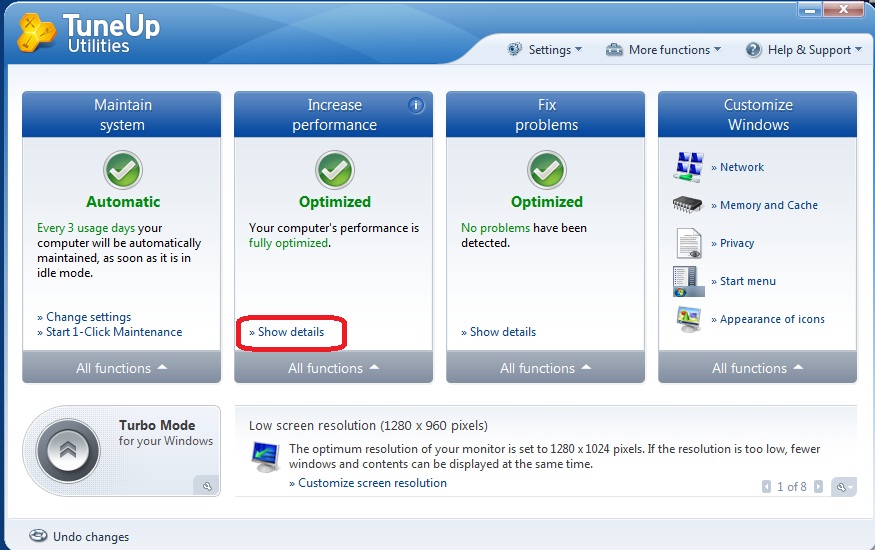The width and height of the screenshot is (875, 550).
Task: Expand All functions under Maintain system
Action: 122,368
